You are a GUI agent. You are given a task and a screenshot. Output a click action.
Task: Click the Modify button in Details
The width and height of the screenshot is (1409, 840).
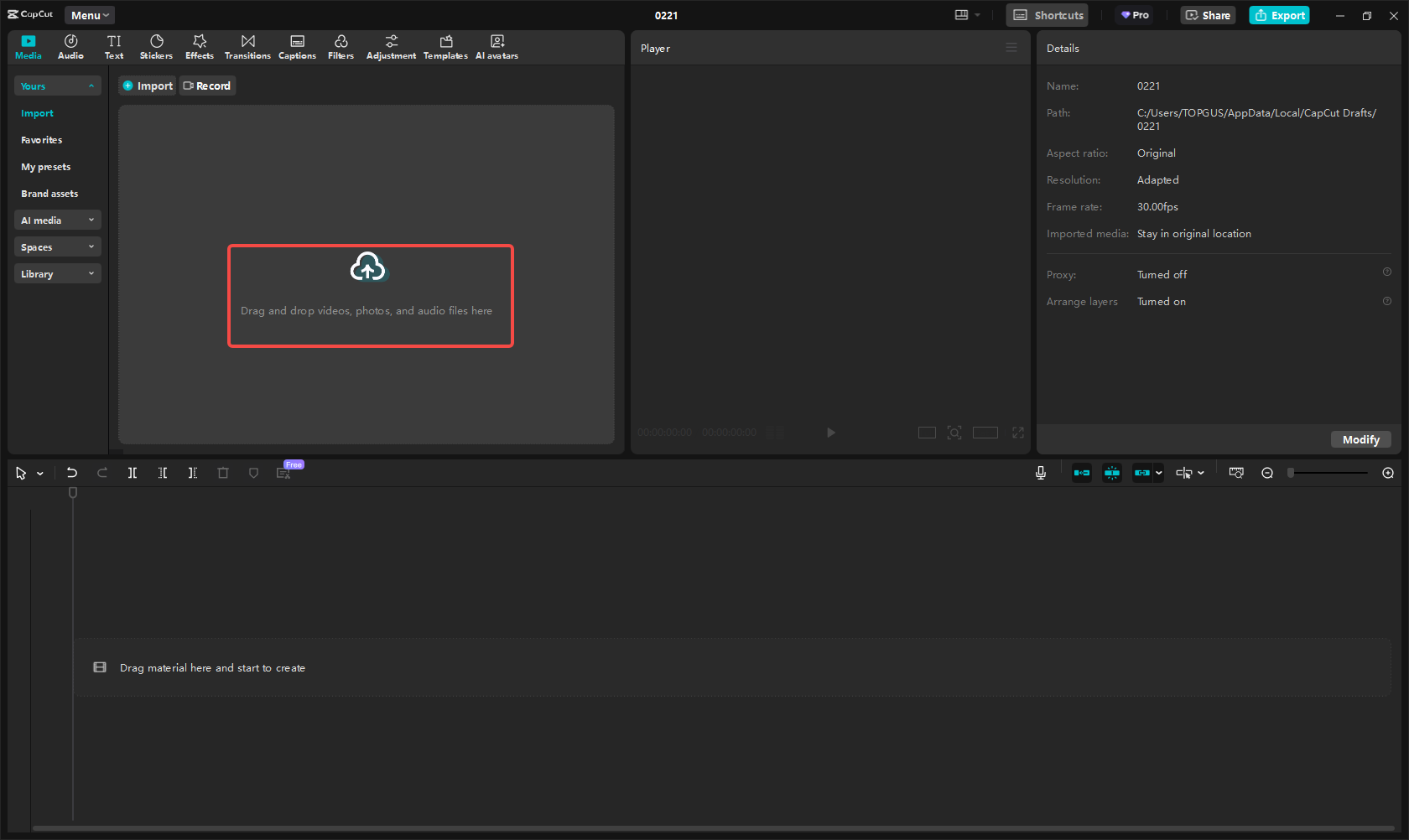[x=1361, y=439]
